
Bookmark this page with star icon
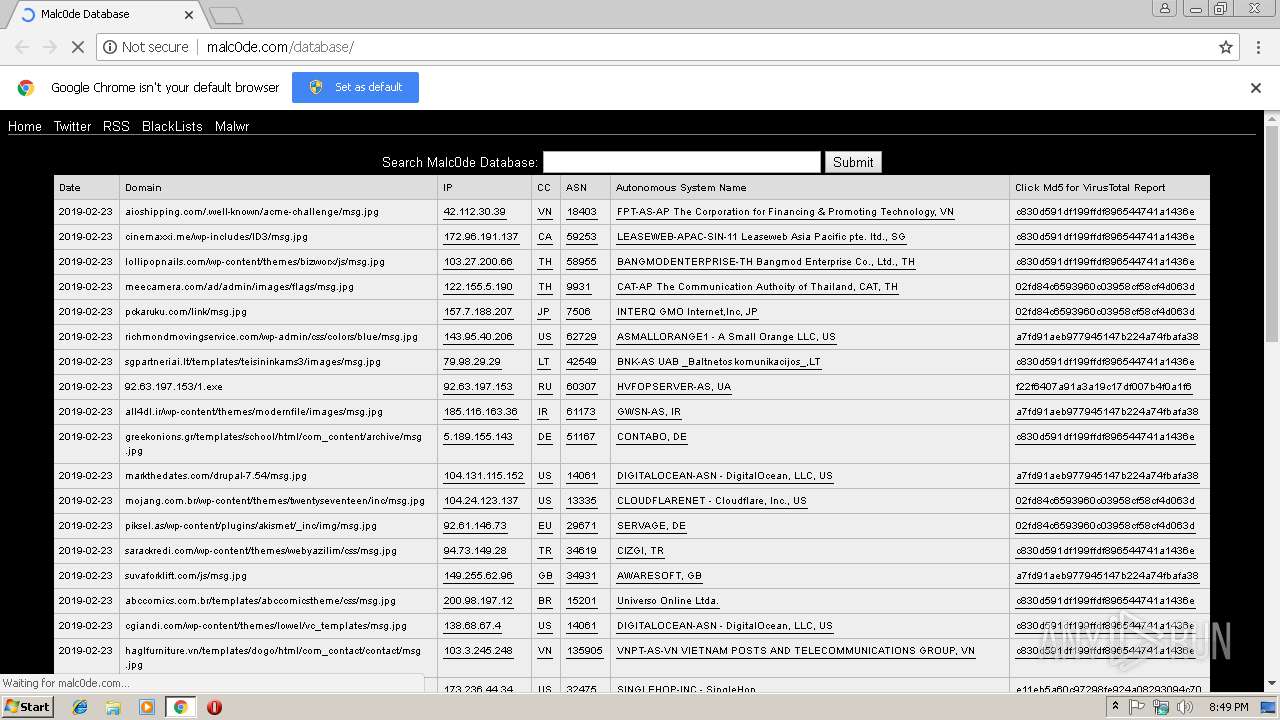point(1226,47)
